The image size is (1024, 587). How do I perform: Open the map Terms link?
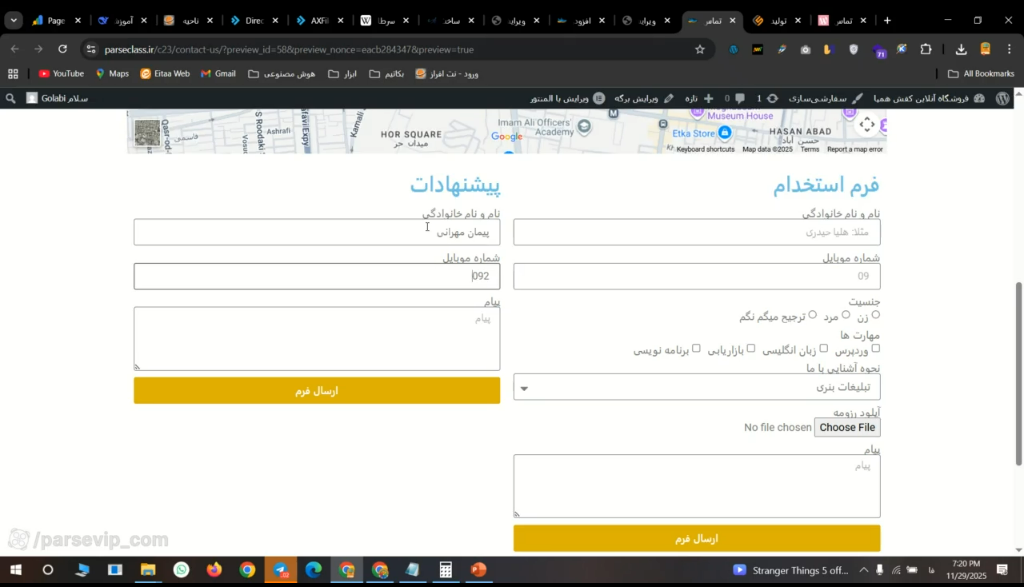pos(810,150)
